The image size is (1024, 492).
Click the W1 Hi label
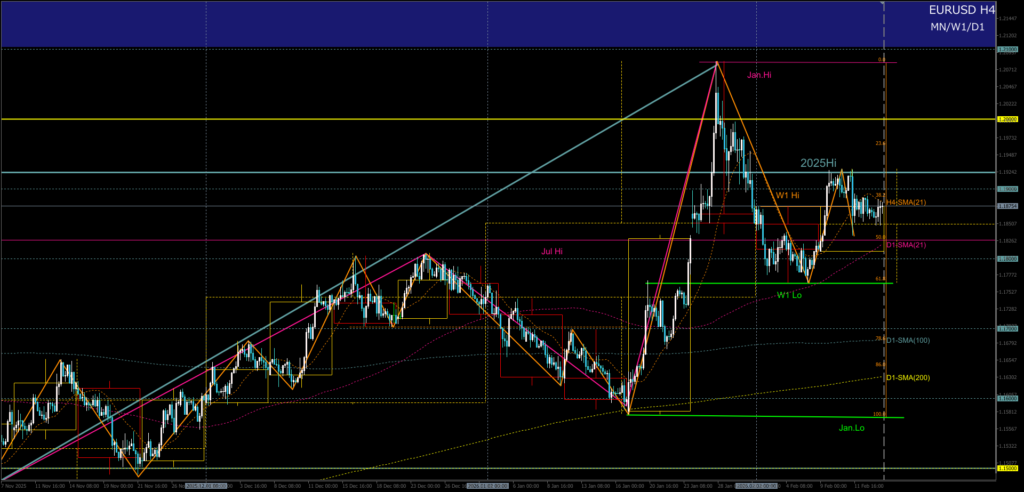click(787, 195)
